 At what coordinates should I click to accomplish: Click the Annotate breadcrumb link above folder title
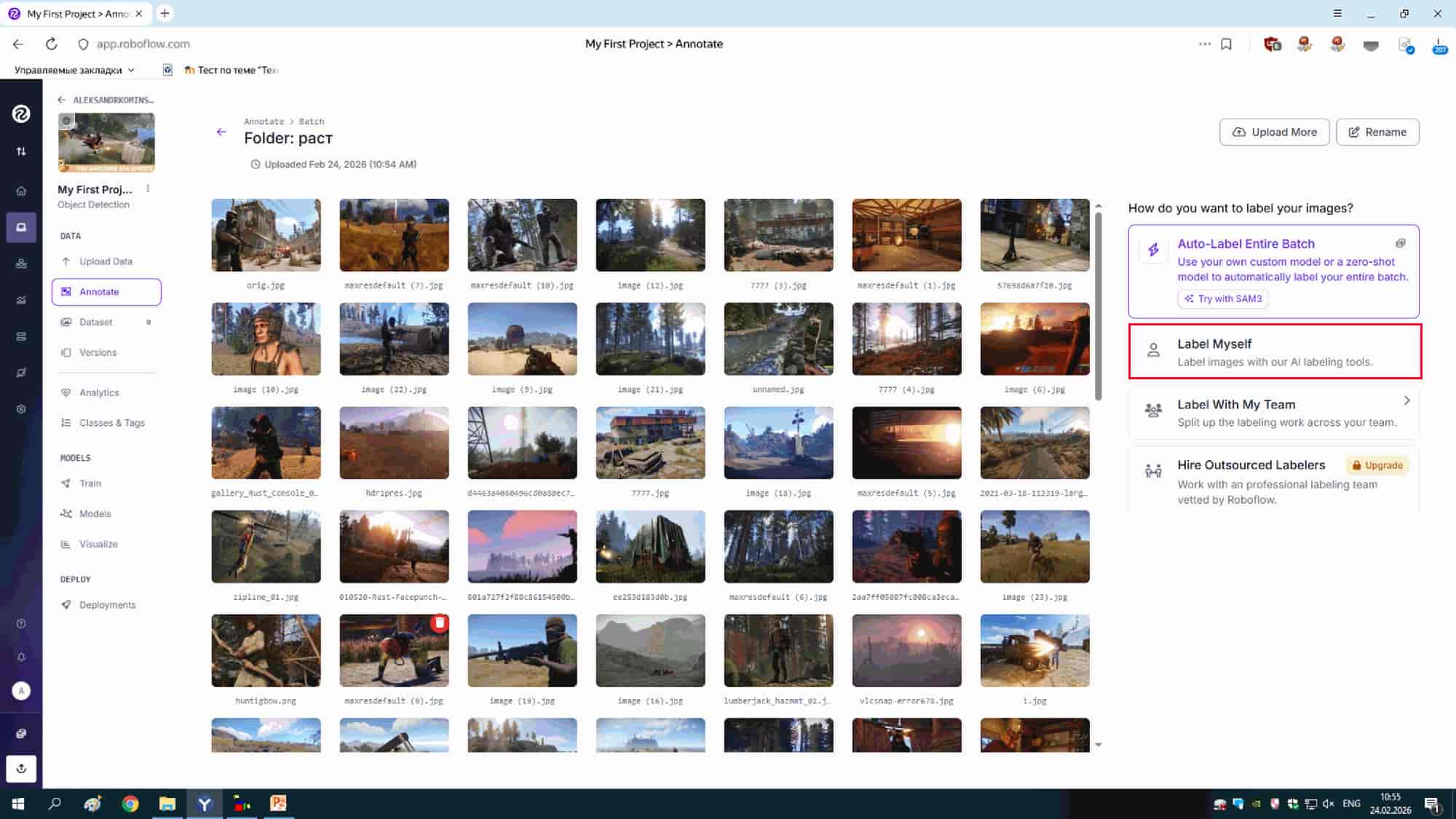(x=264, y=122)
